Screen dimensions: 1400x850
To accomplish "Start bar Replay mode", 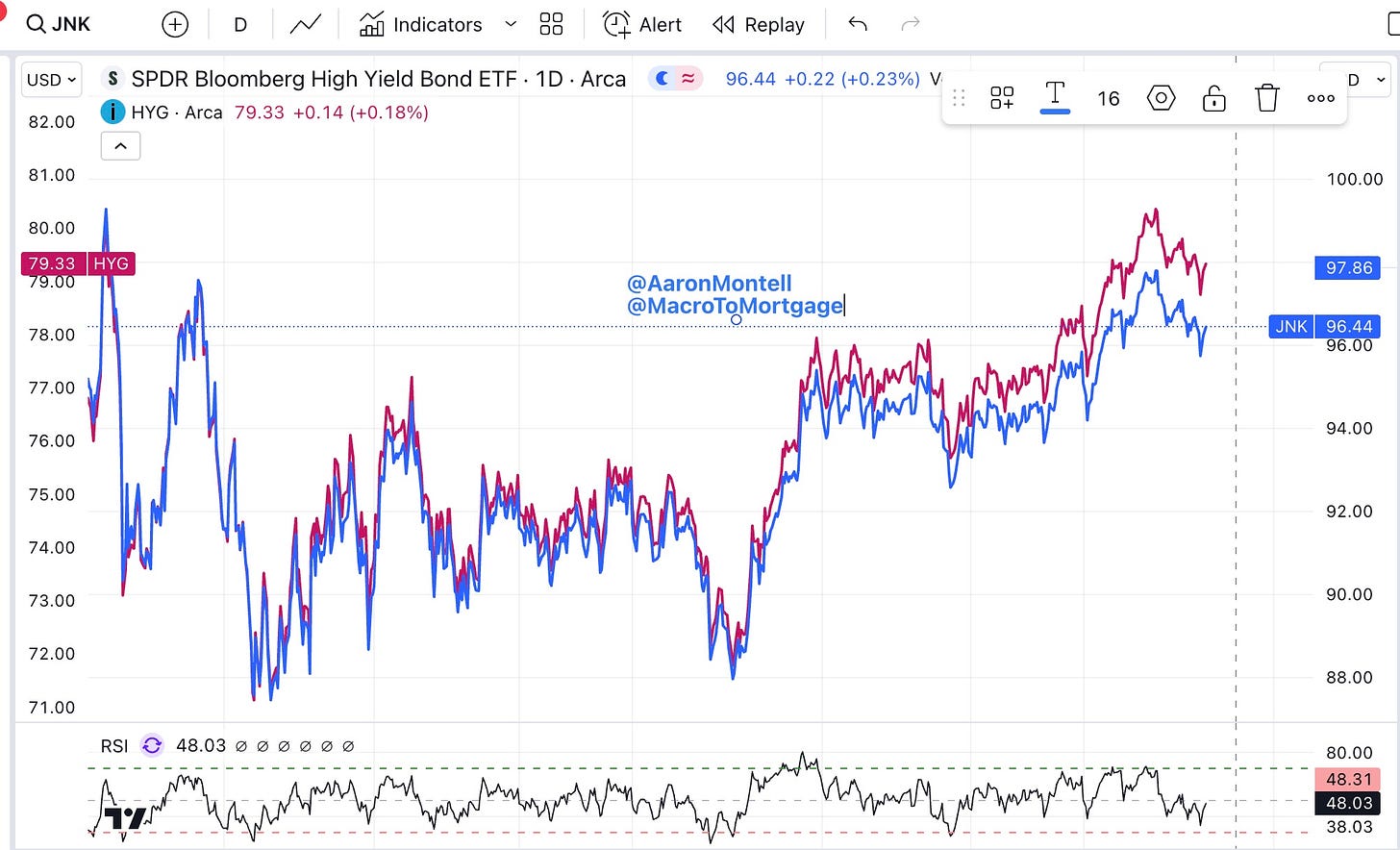I will point(759,24).
